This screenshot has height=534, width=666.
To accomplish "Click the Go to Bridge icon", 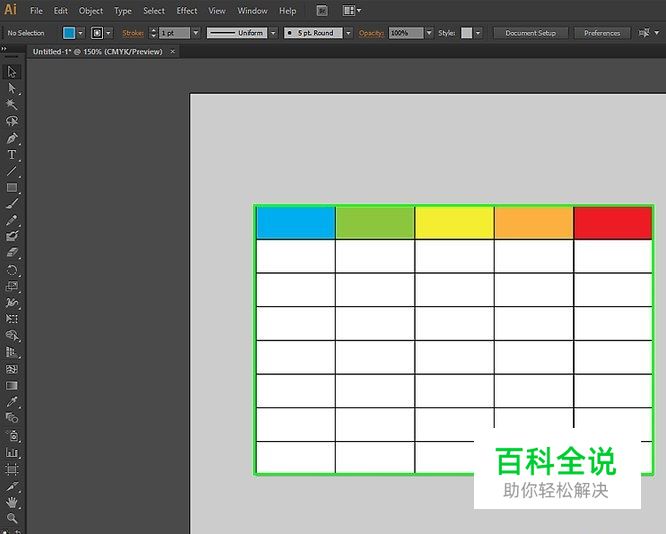I will 322,11.
